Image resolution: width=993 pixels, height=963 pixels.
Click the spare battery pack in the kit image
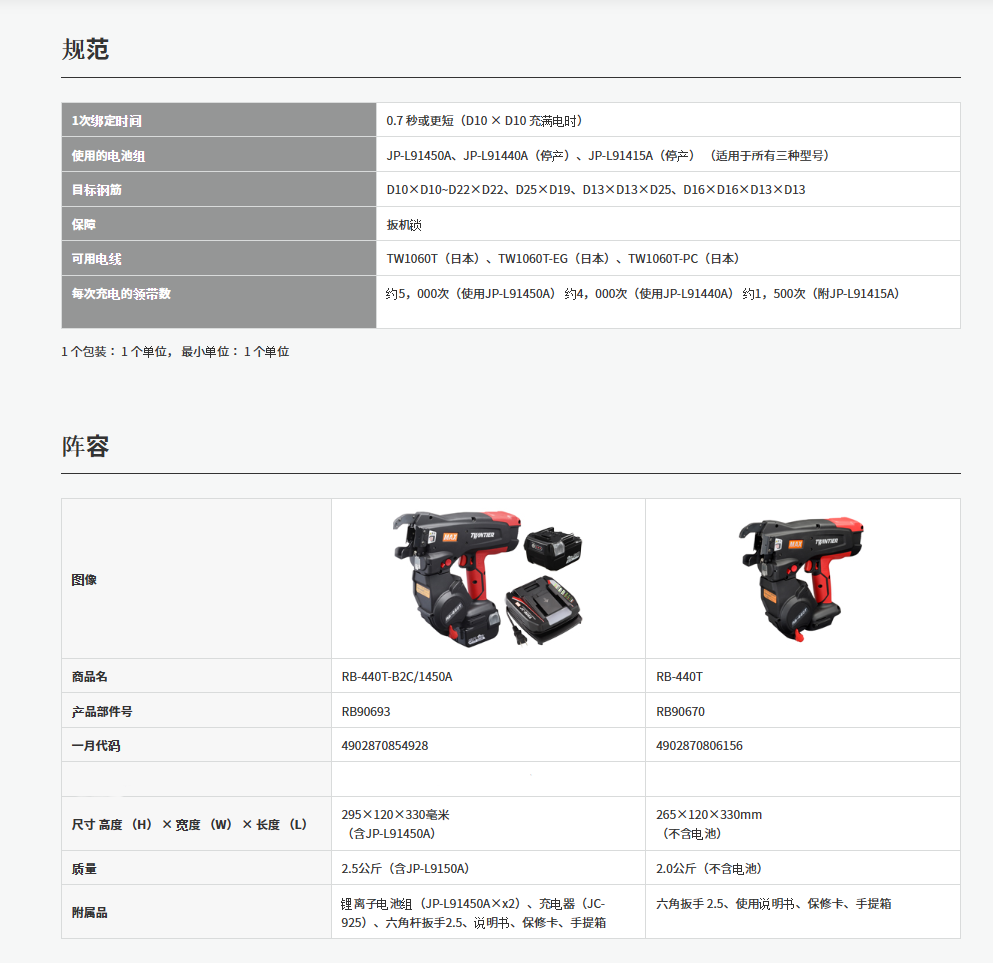pyautogui.click(x=552, y=549)
